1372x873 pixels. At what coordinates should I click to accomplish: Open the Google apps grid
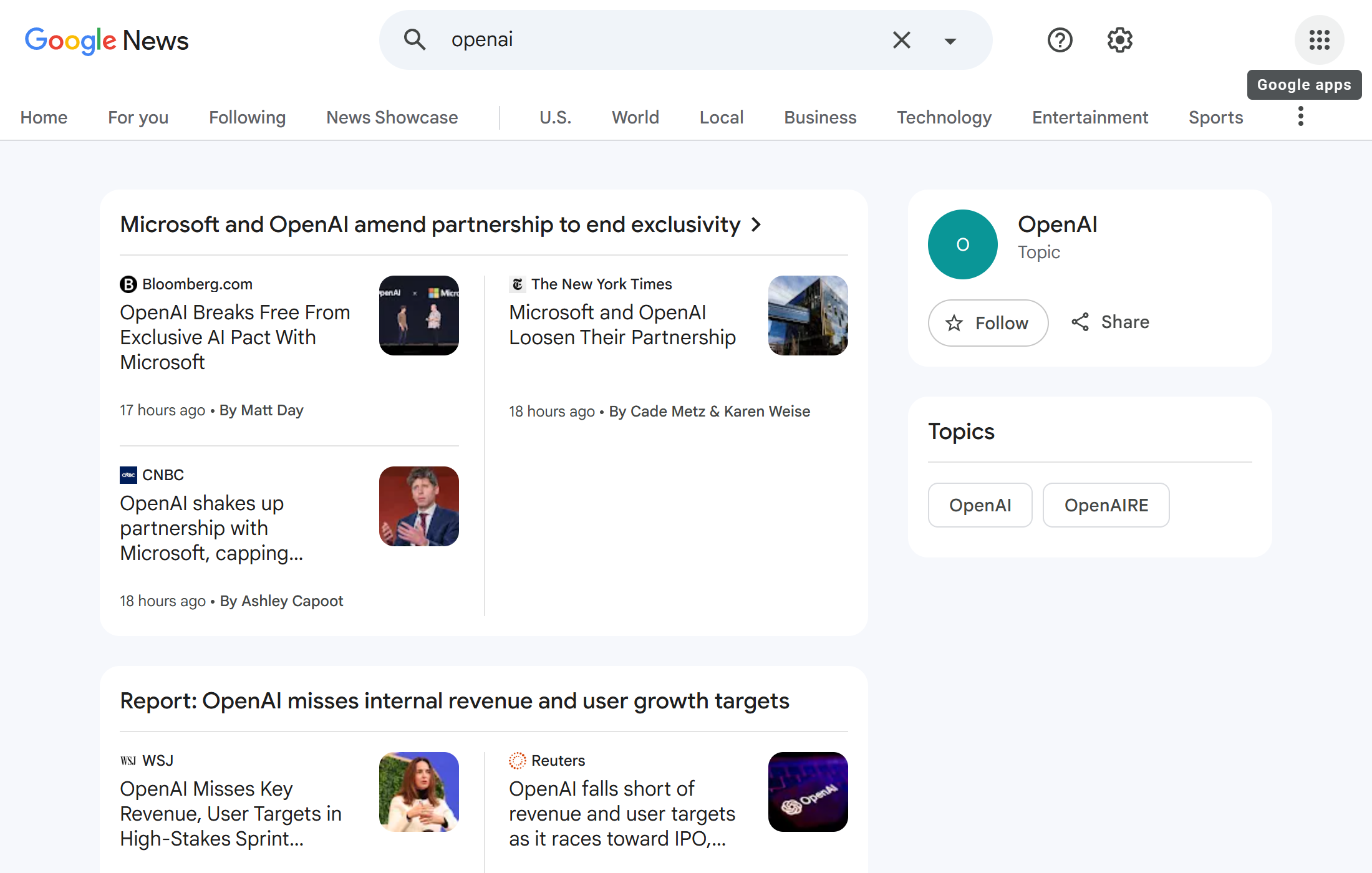1319,40
